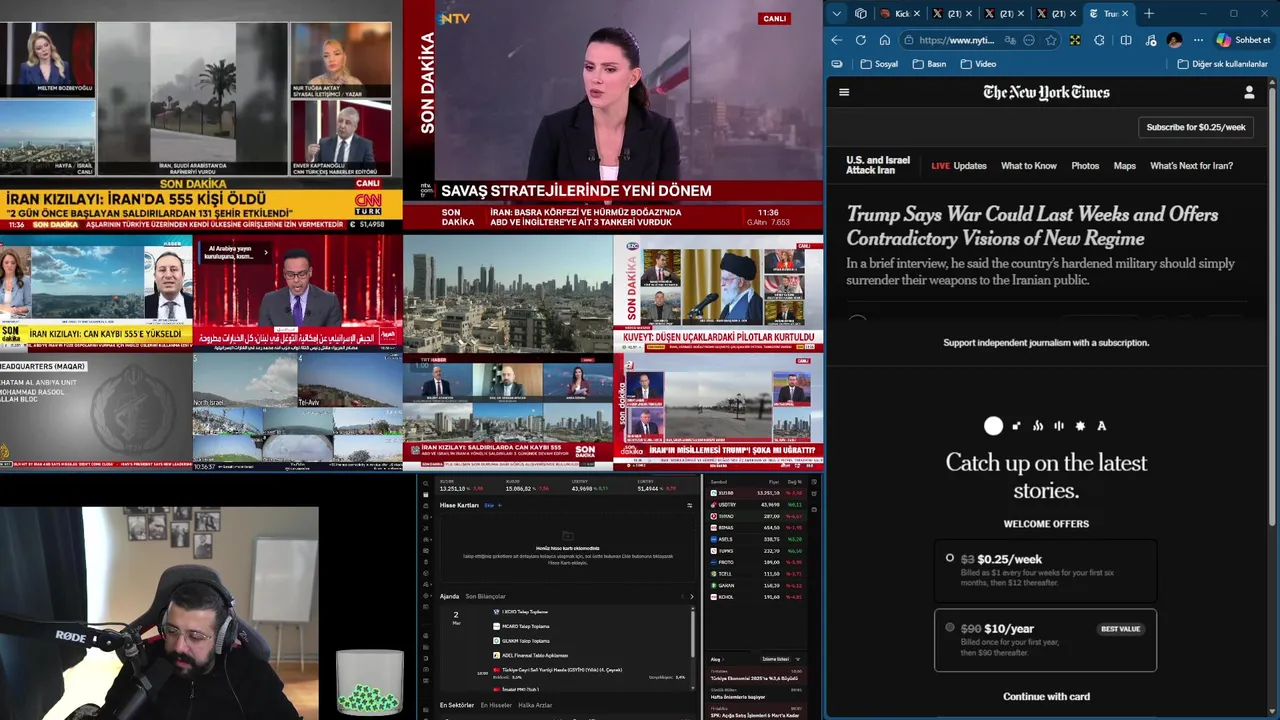Switch to Halka Arzlar tab
Screen dimensions: 1280x720
(535, 705)
